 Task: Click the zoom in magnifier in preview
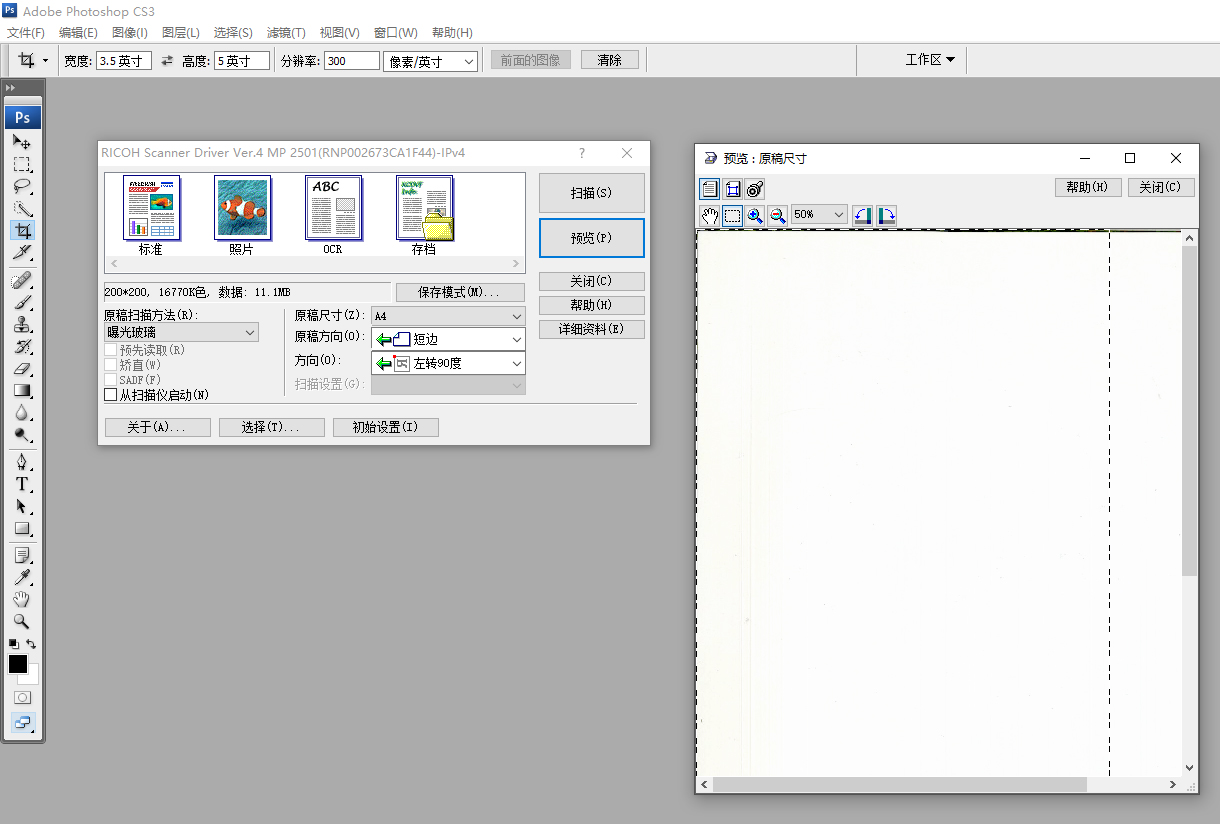[755, 215]
